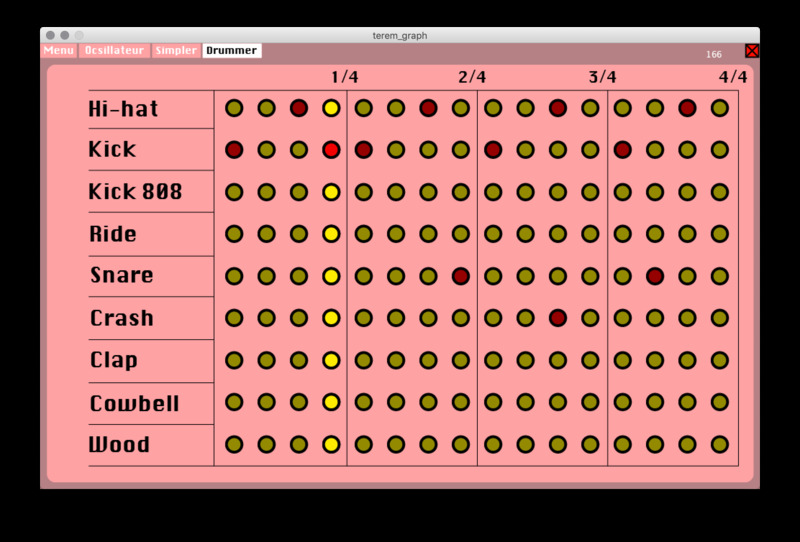The image size is (800, 542).
Task: Enable the last step of the Wood row
Action: click(x=719, y=444)
